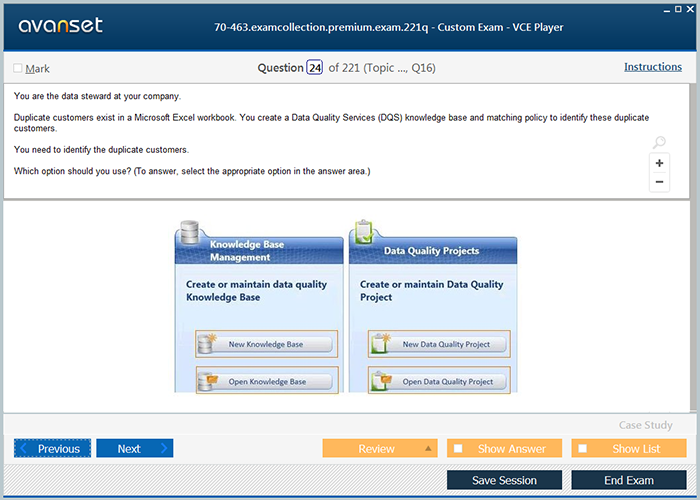Click the Open Knowledge Base folder icon

click(x=208, y=381)
